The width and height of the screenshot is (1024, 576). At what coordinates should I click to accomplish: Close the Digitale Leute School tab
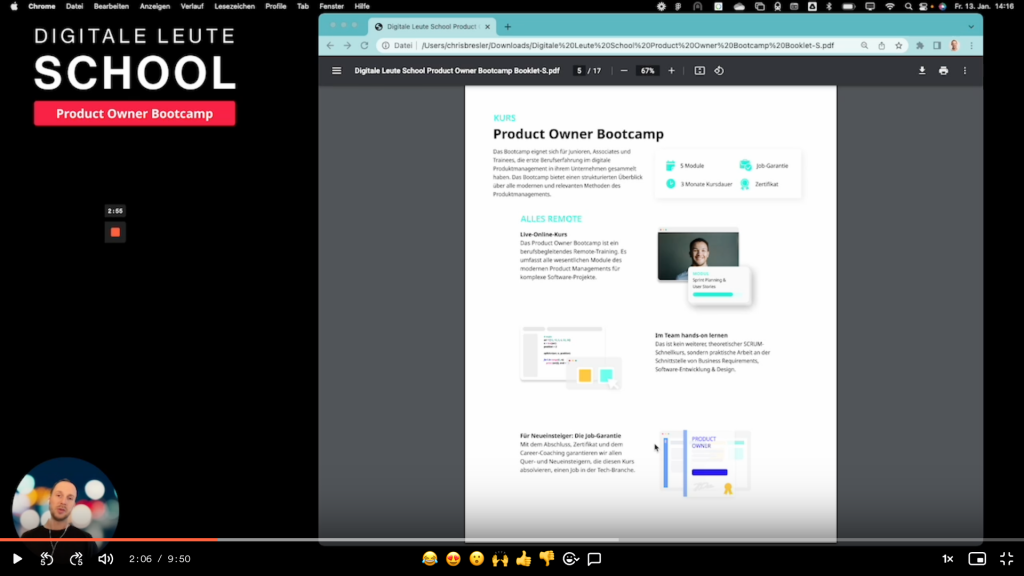coord(487,27)
